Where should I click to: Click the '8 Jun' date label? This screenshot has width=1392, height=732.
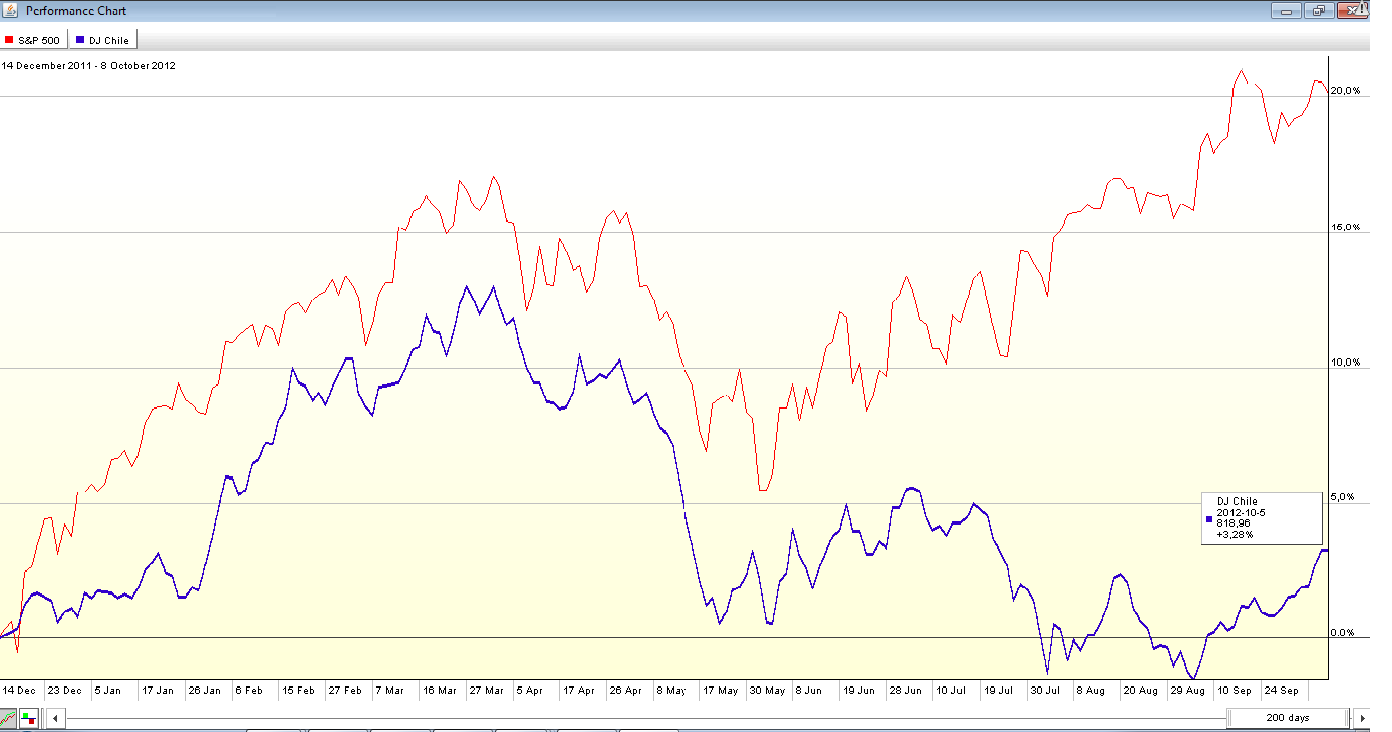click(x=811, y=690)
